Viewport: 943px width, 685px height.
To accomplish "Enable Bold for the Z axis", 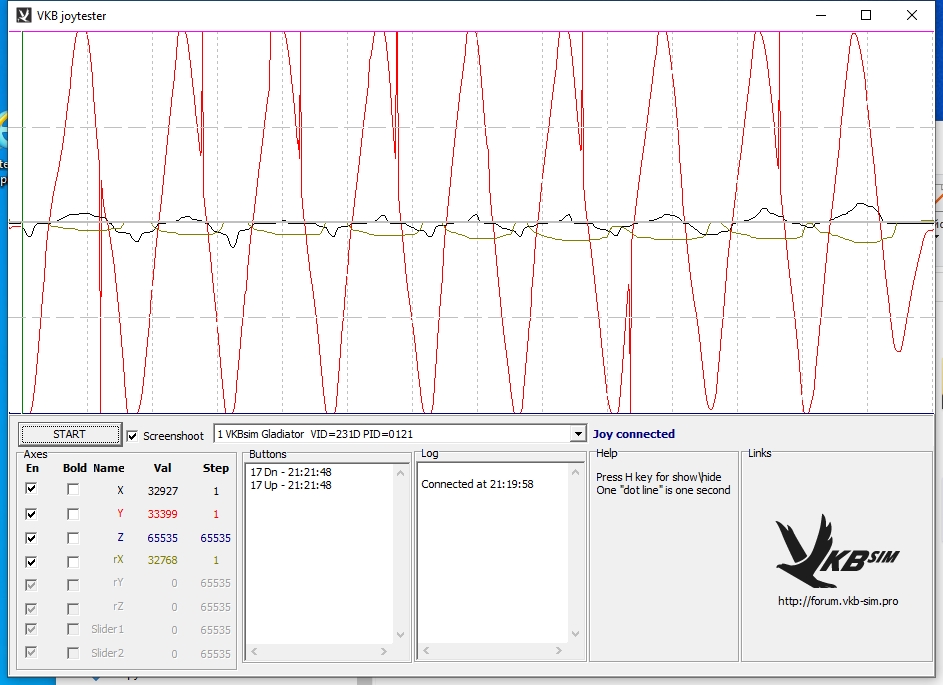I will pos(73,538).
